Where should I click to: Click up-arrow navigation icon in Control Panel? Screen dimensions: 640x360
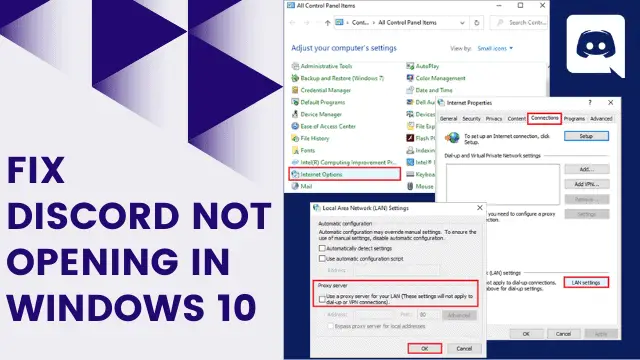point(327,23)
